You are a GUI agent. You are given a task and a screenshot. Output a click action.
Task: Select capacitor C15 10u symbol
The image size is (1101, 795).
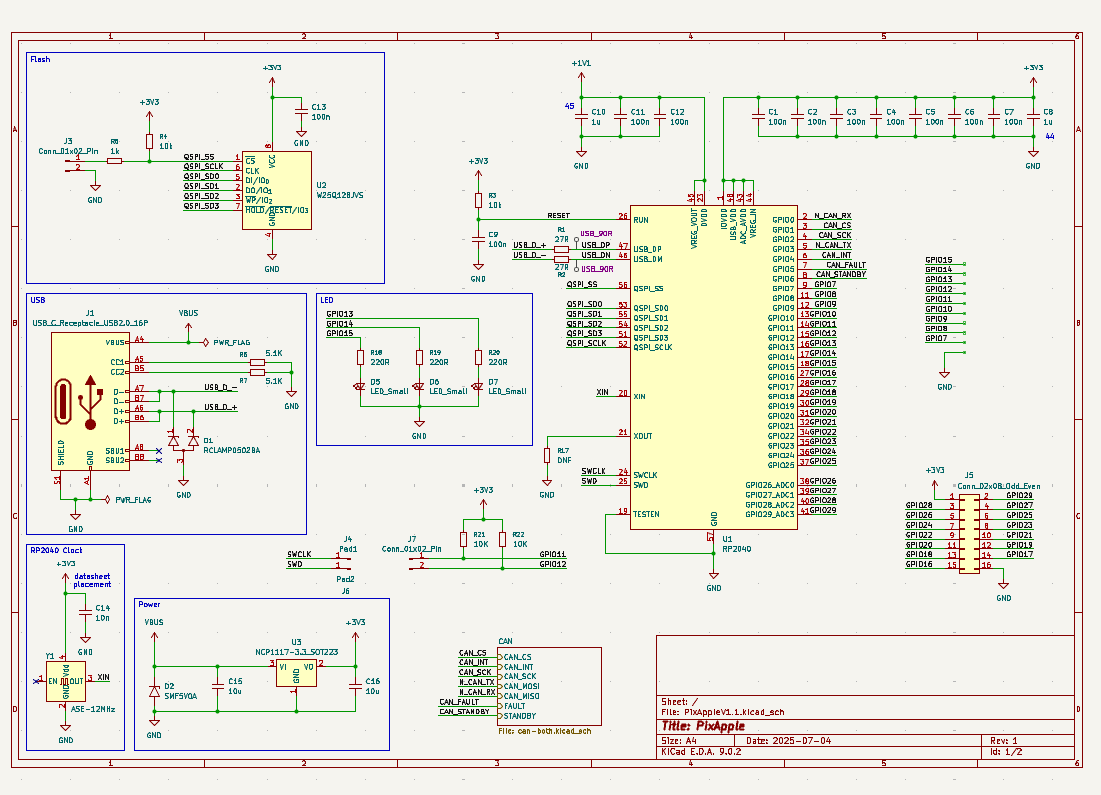[x=218, y=686]
